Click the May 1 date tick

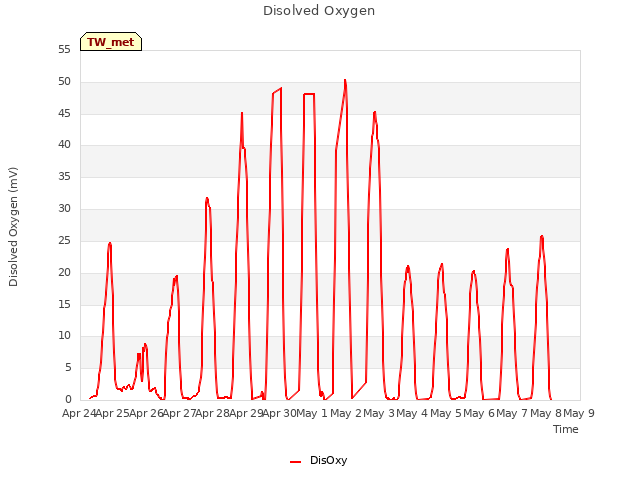312,413
